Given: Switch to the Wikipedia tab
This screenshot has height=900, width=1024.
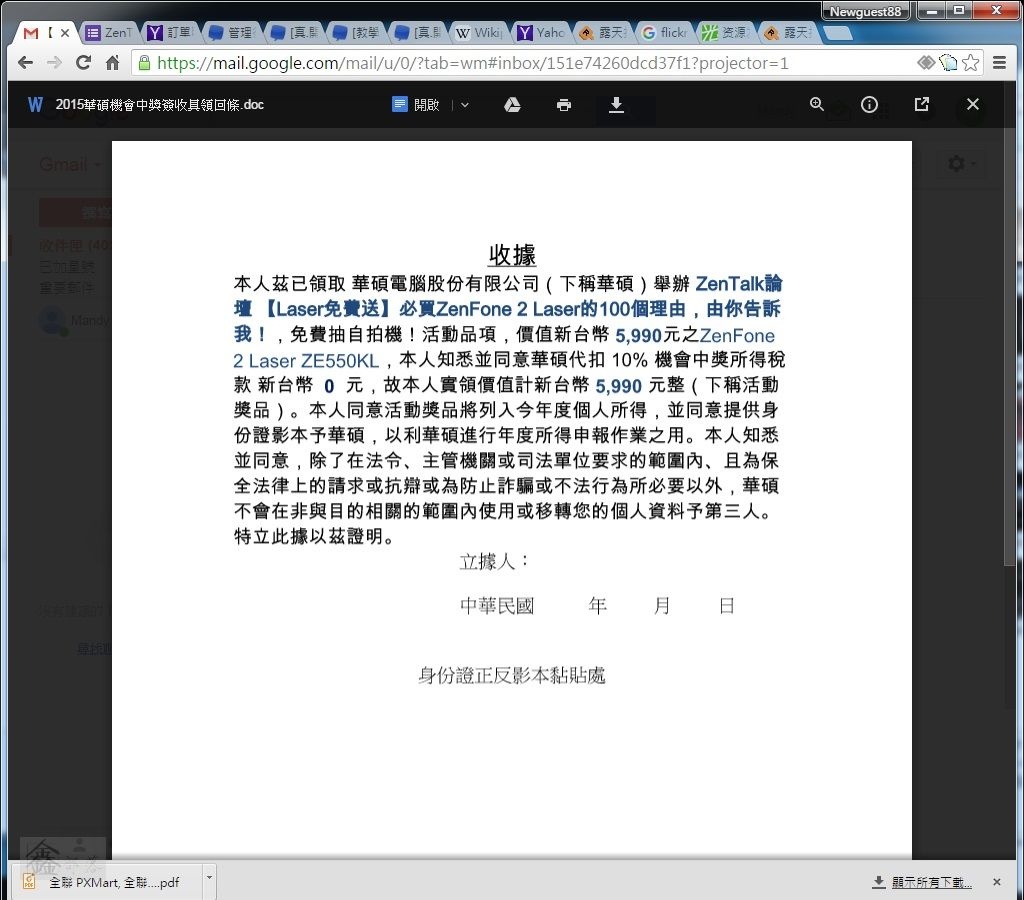Looking at the screenshot, I should [x=479, y=33].
